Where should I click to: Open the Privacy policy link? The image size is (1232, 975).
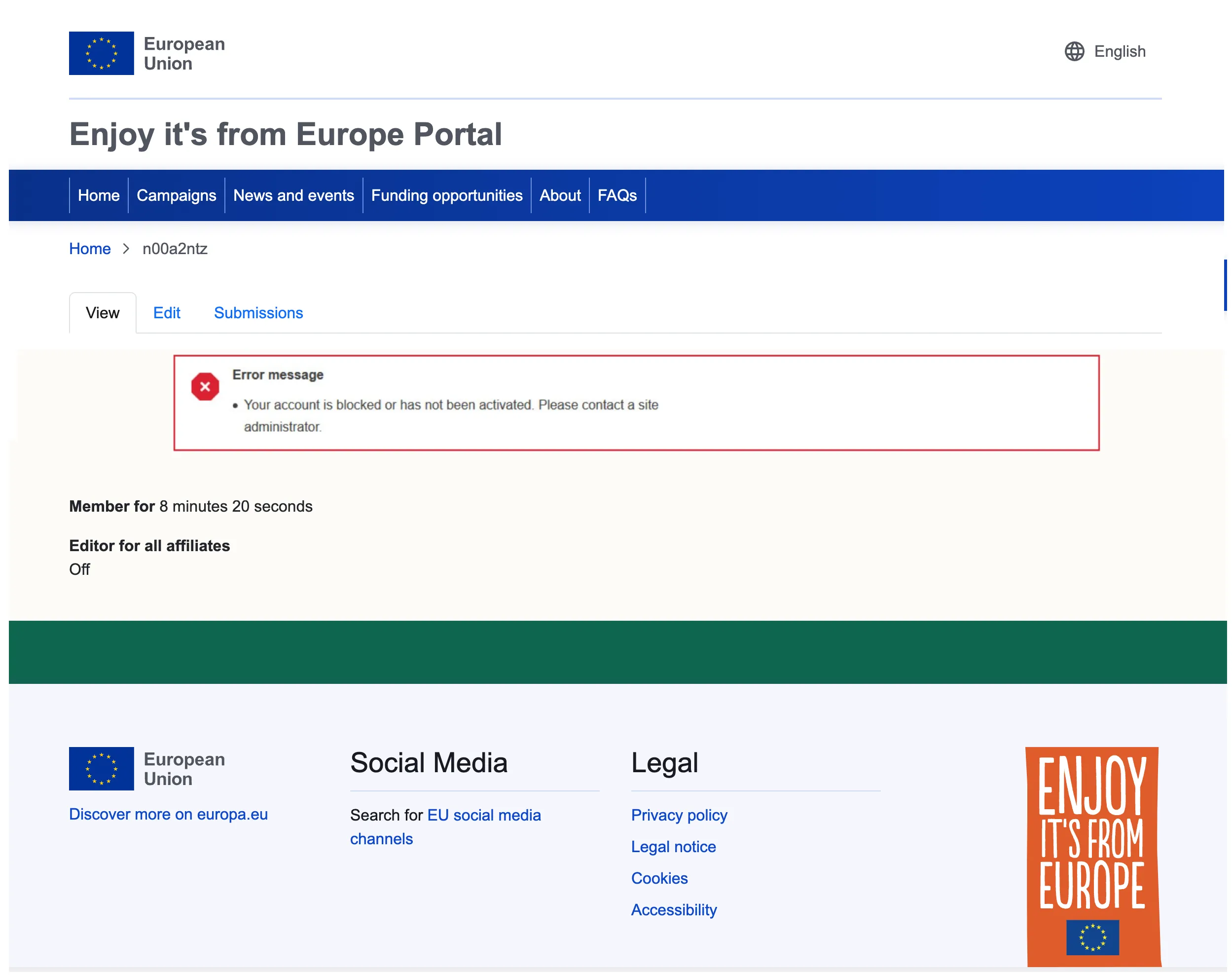tap(679, 815)
